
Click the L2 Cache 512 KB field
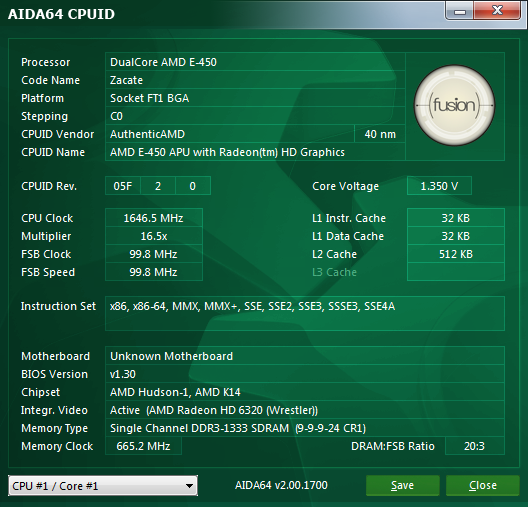click(x=456, y=254)
